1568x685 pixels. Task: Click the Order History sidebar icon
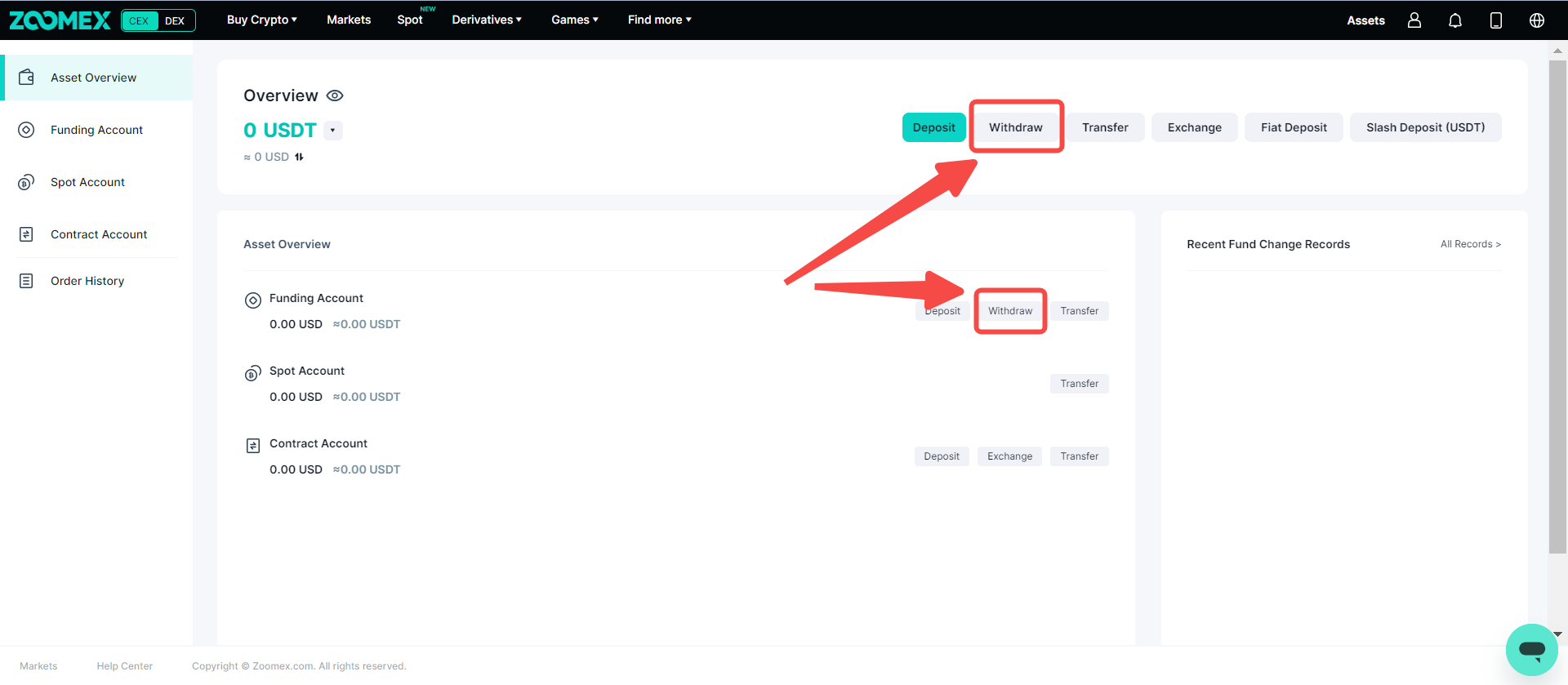tap(26, 281)
